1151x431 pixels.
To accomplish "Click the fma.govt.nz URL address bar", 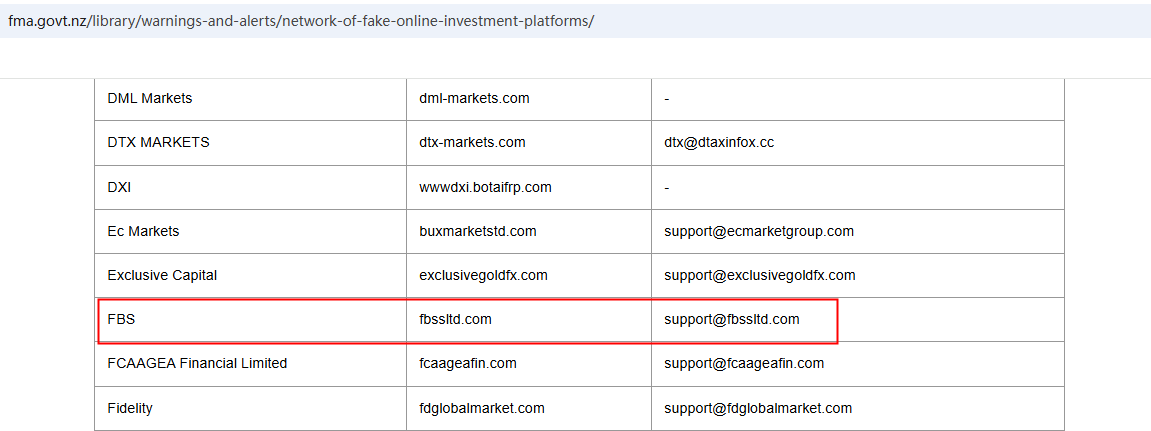I will tap(301, 21).
